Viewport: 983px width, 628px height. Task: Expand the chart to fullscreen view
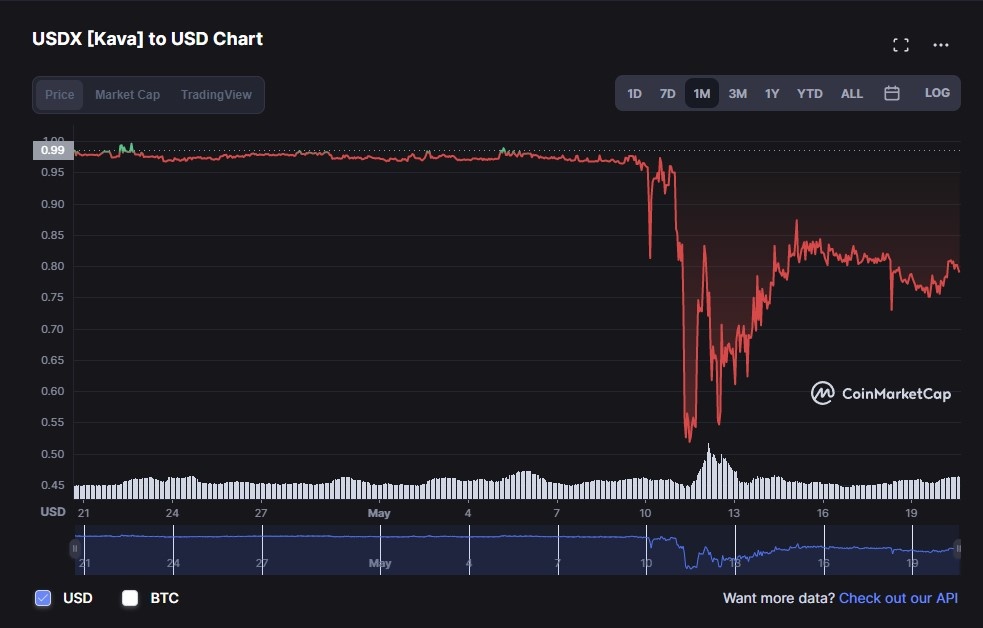(x=900, y=44)
